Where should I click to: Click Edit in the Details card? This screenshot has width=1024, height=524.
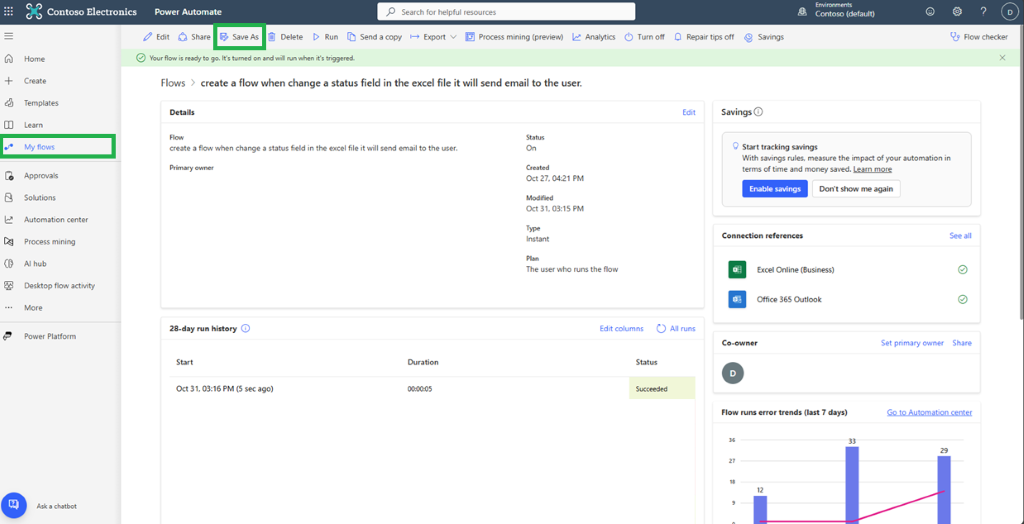pyautogui.click(x=689, y=112)
